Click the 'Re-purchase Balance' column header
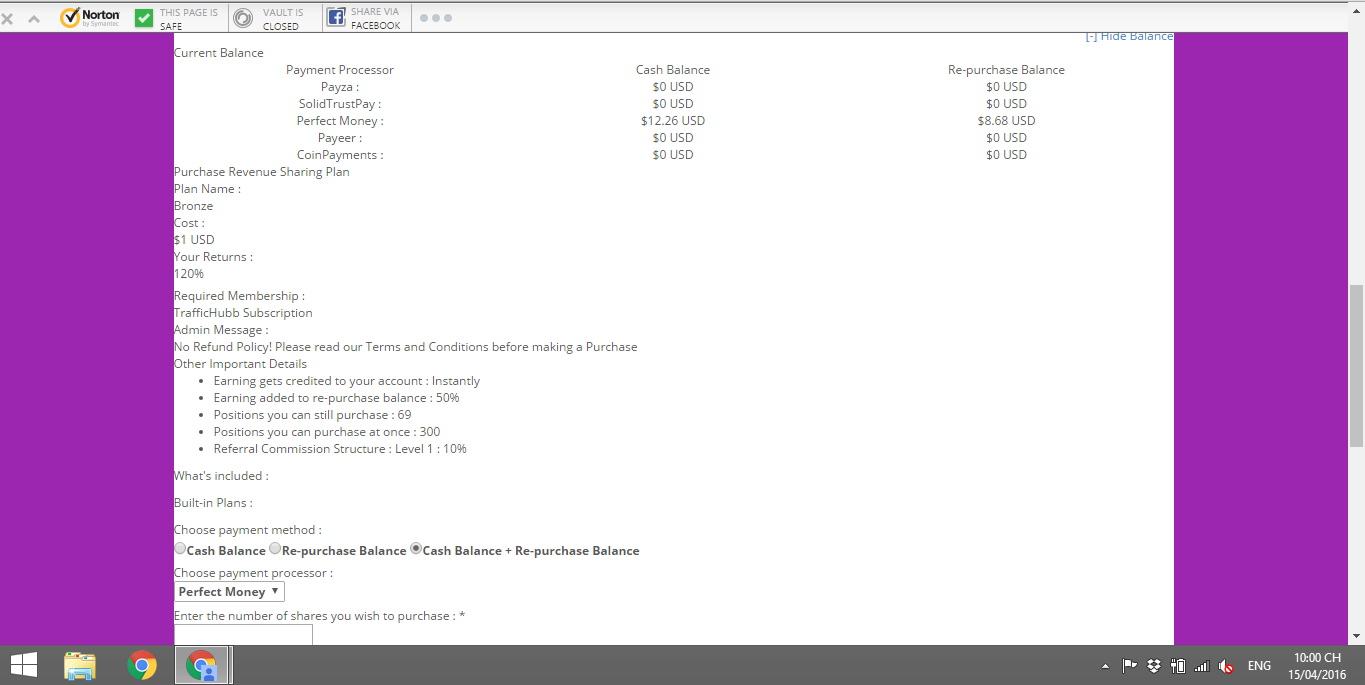1365x685 pixels. (x=1006, y=70)
